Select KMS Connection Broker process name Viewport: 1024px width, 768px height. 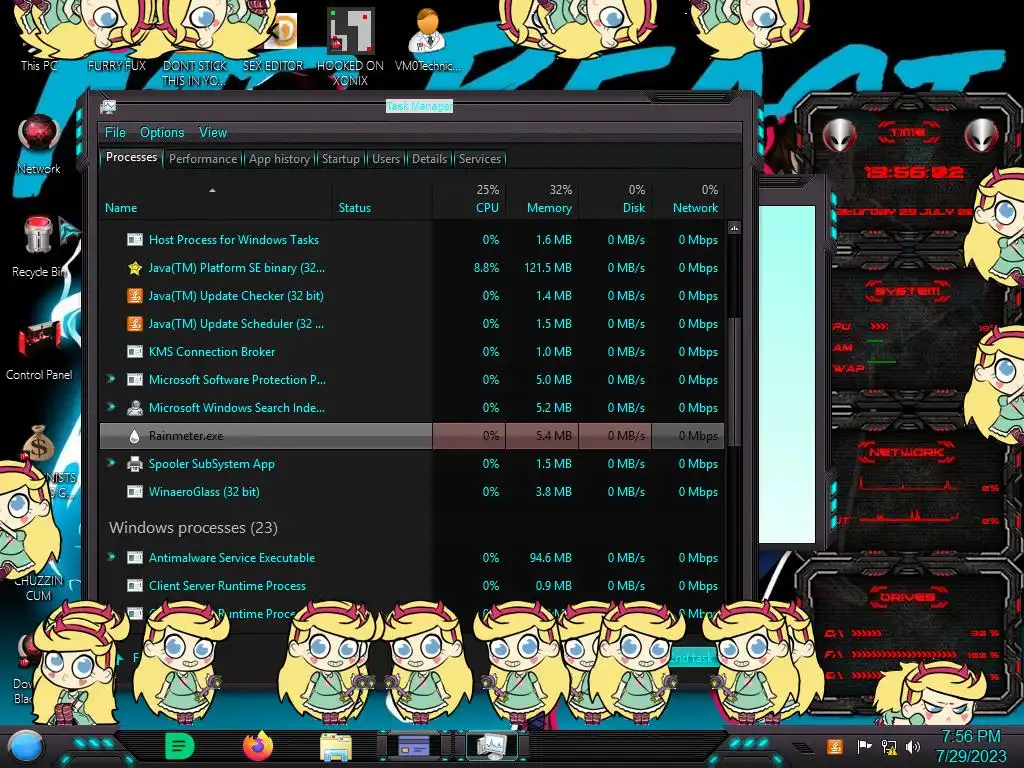tap(212, 352)
